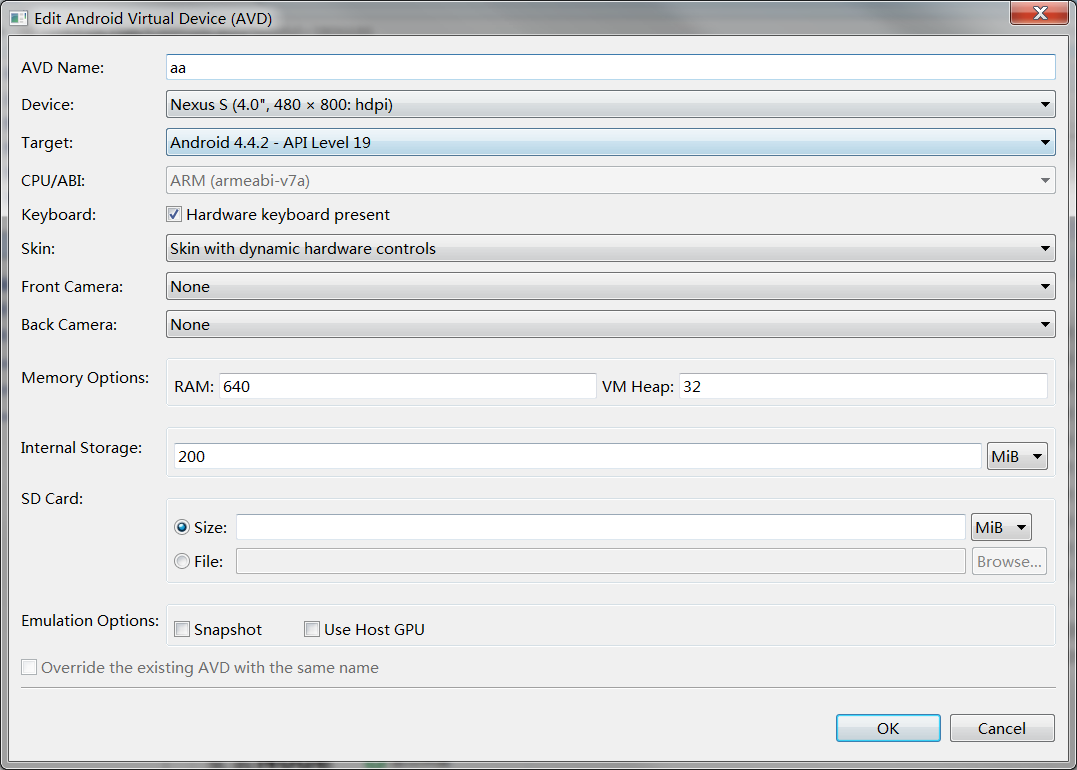1077x770 pixels.
Task: Click the Cancel button
Action: click(x=1001, y=728)
